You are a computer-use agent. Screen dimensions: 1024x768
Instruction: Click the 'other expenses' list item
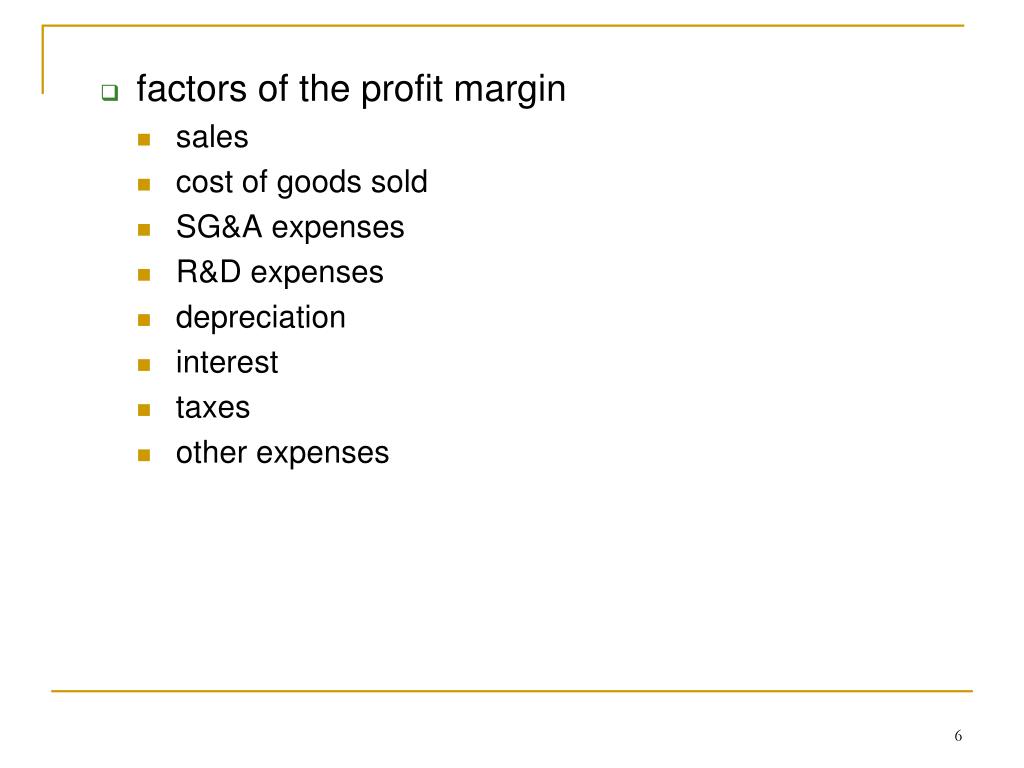(282, 454)
